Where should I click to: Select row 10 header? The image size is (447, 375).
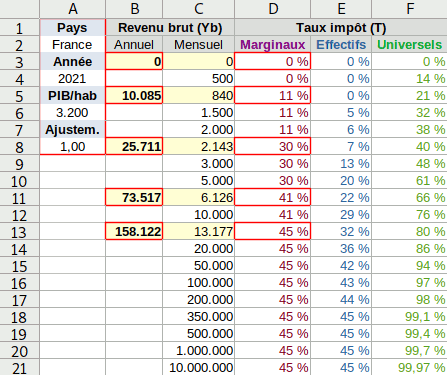(x=20, y=180)
